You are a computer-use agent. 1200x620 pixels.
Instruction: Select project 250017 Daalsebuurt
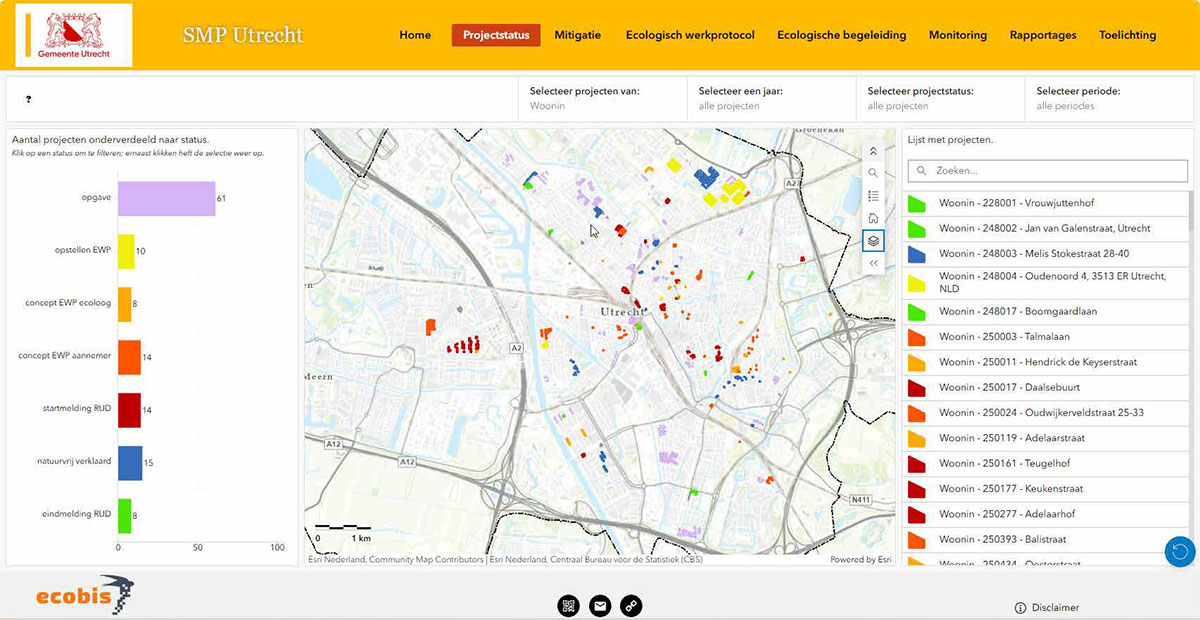[1046, 387]
